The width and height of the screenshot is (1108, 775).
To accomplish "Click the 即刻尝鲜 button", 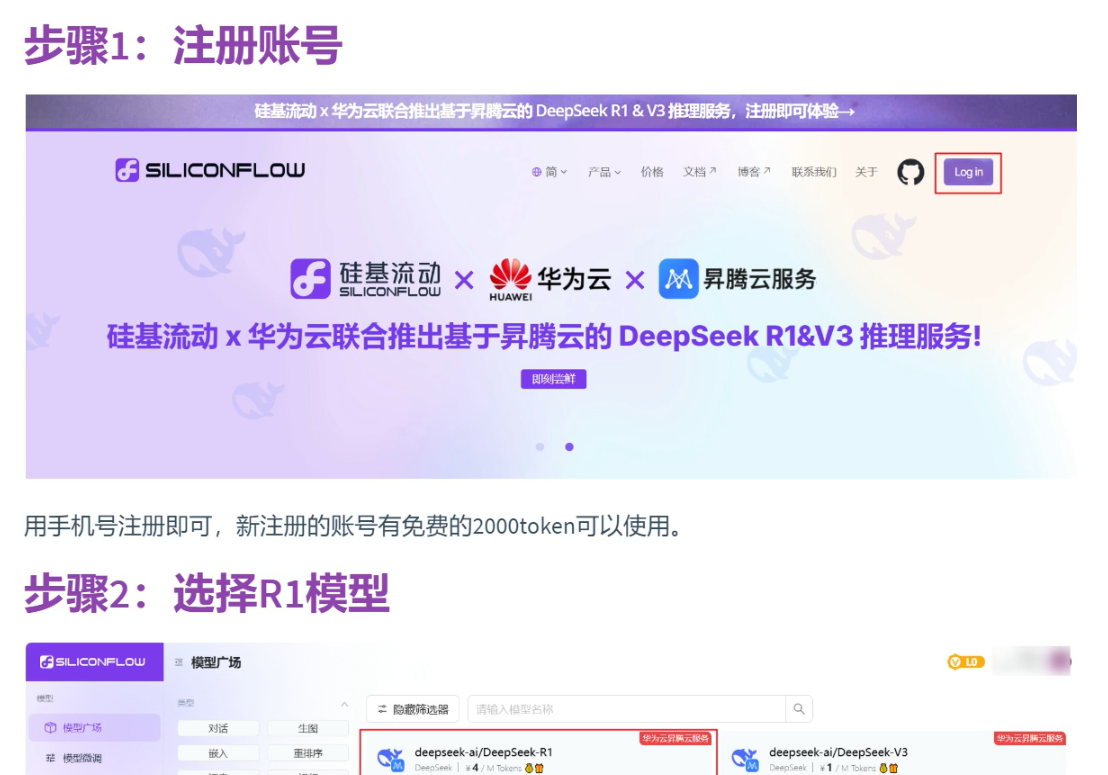I will pyautogui.click(x=553, y=379).
